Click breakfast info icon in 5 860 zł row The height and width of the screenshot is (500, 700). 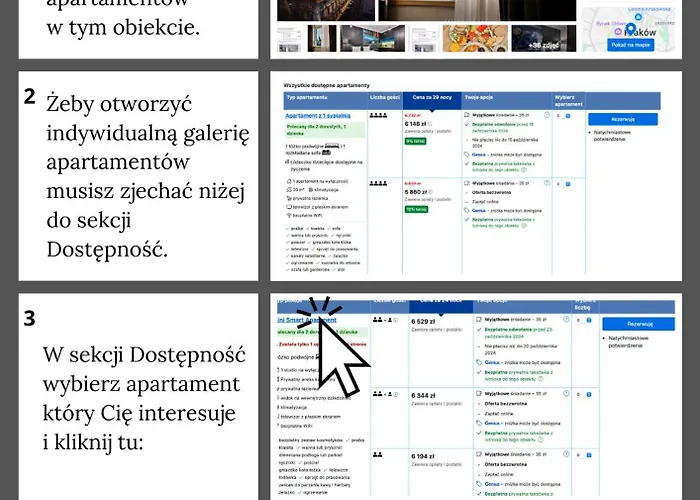[546, 184]
